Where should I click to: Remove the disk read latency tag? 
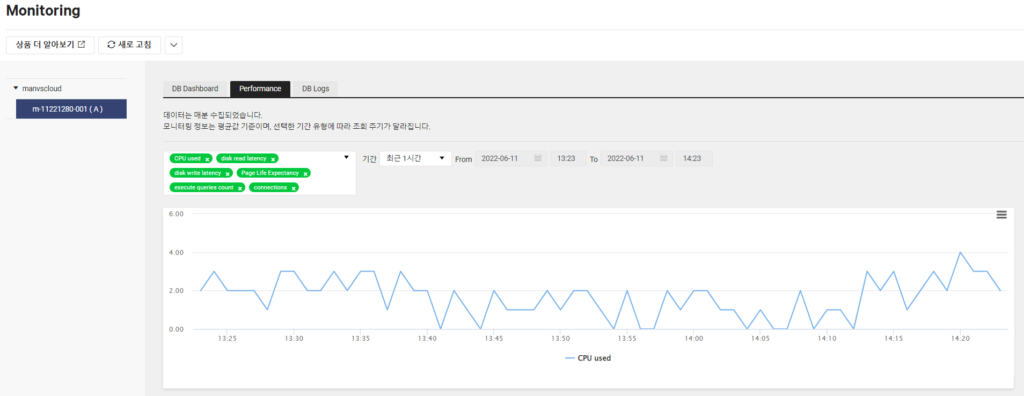pos(273,159)
